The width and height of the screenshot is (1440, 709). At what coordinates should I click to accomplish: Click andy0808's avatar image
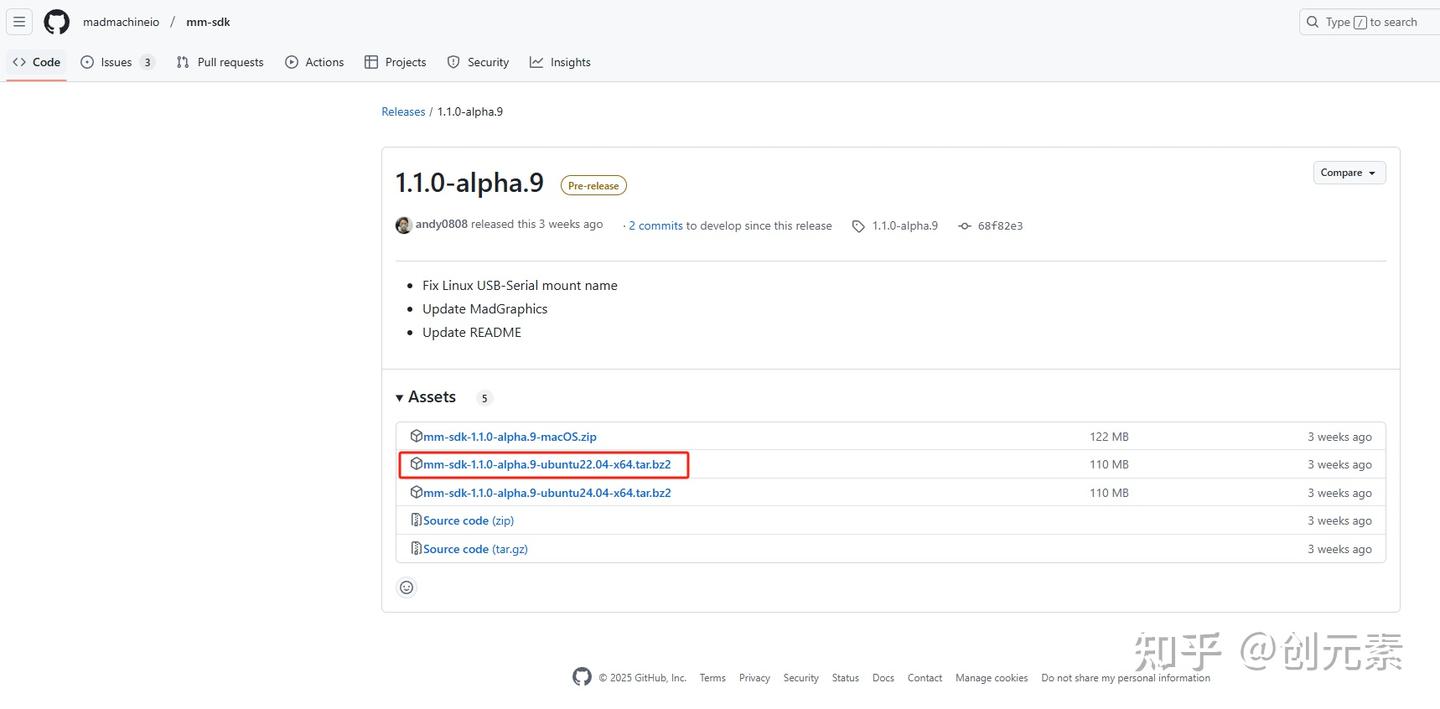[x=404, y=225]
